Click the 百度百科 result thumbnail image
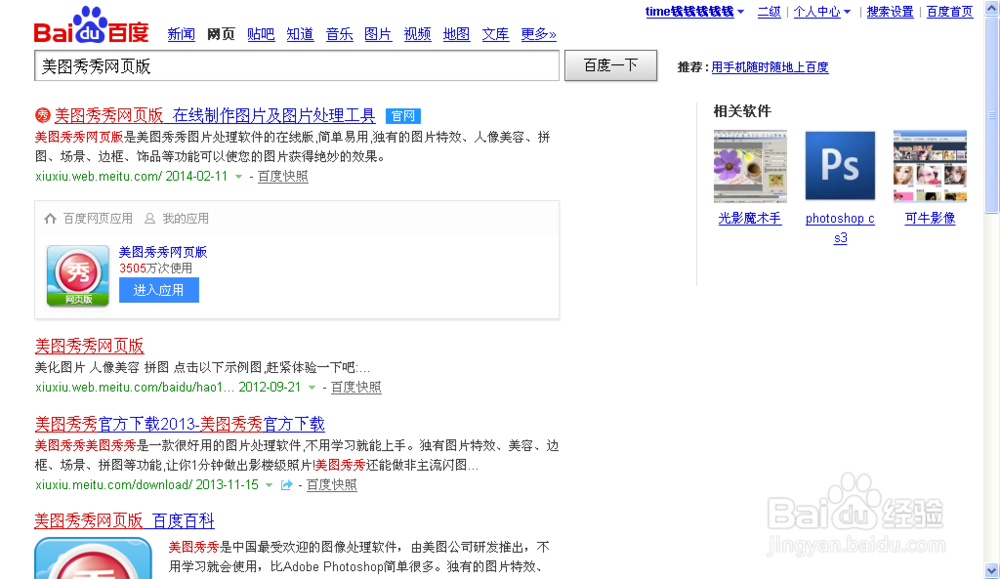Screen dimensions: 1000x579 [93, 558]
